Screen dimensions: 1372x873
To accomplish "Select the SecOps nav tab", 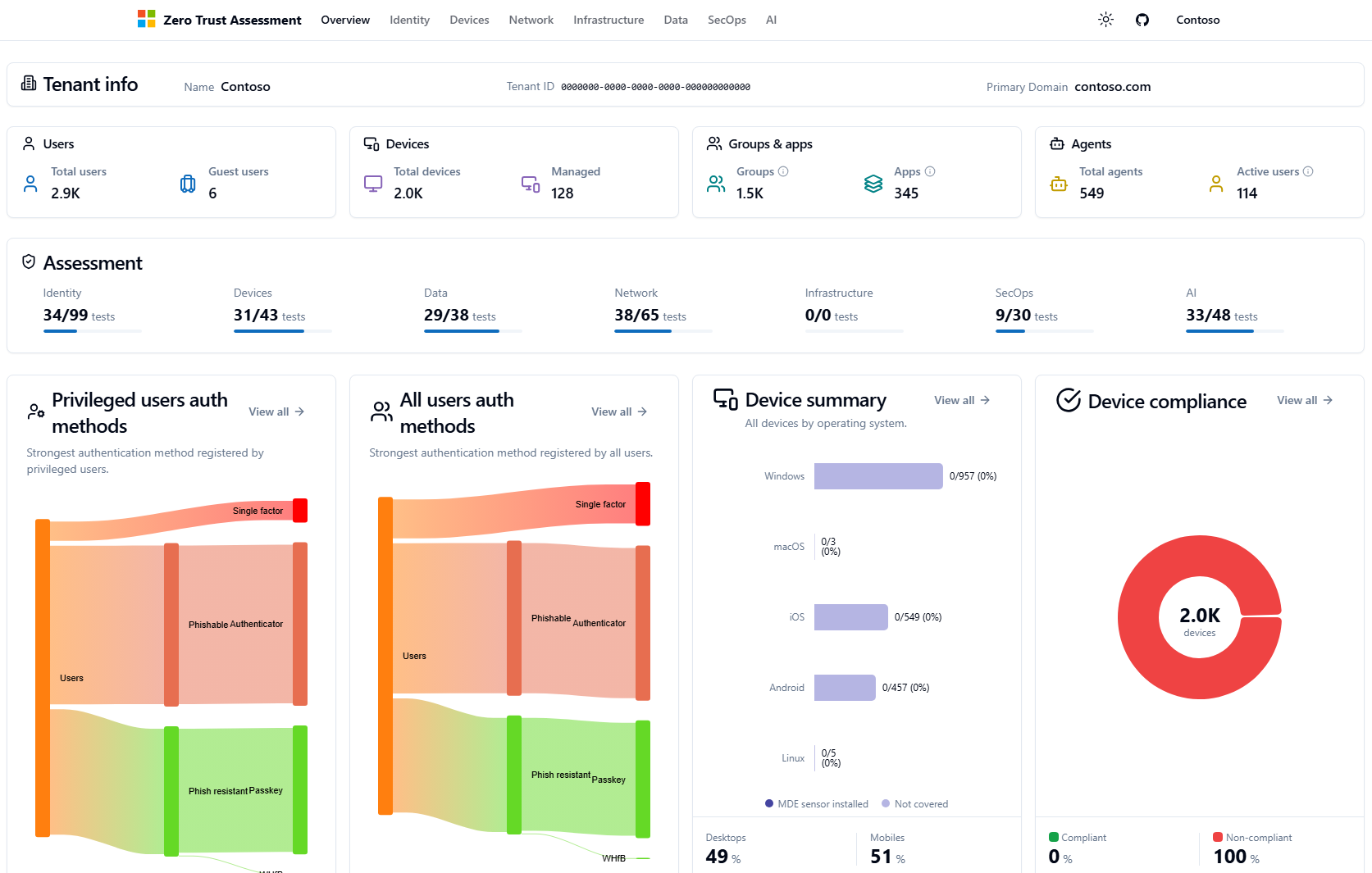I will coord(727,20).
